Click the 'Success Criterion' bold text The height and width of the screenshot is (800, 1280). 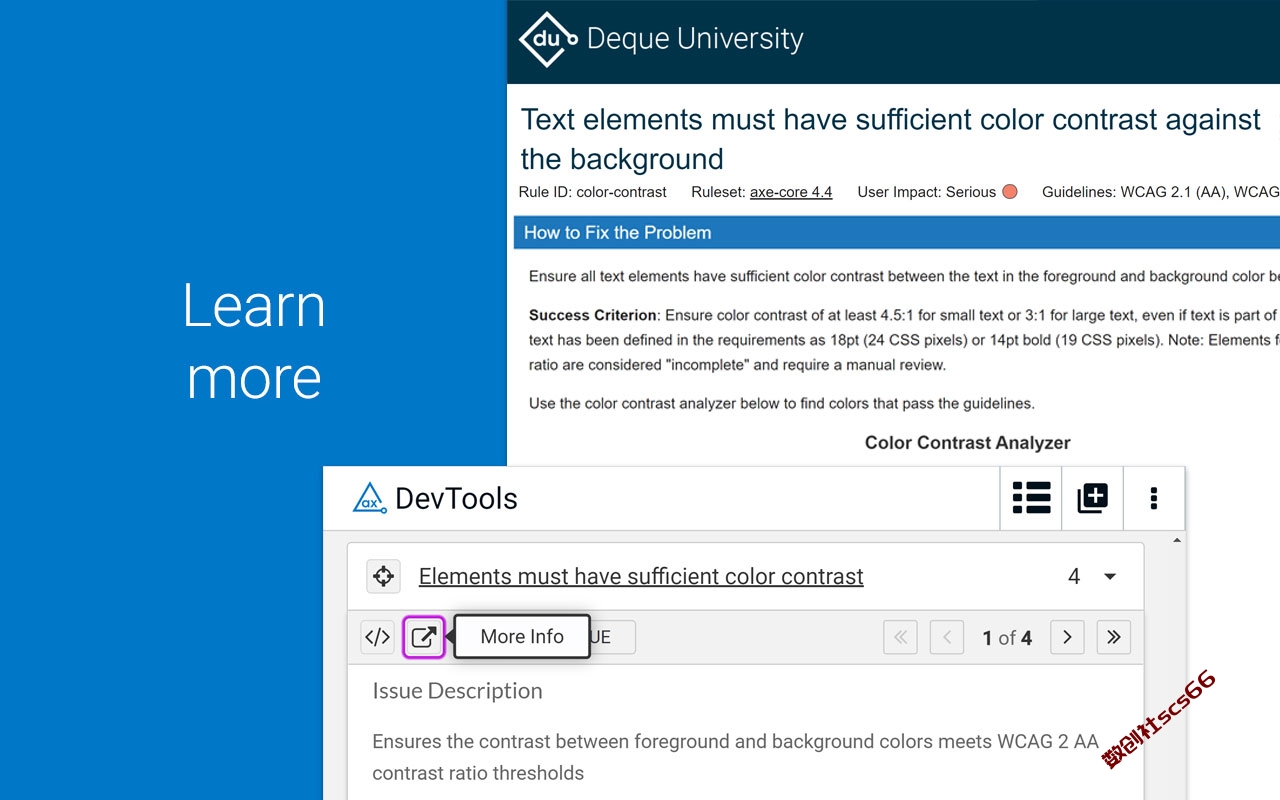point(593,315)
